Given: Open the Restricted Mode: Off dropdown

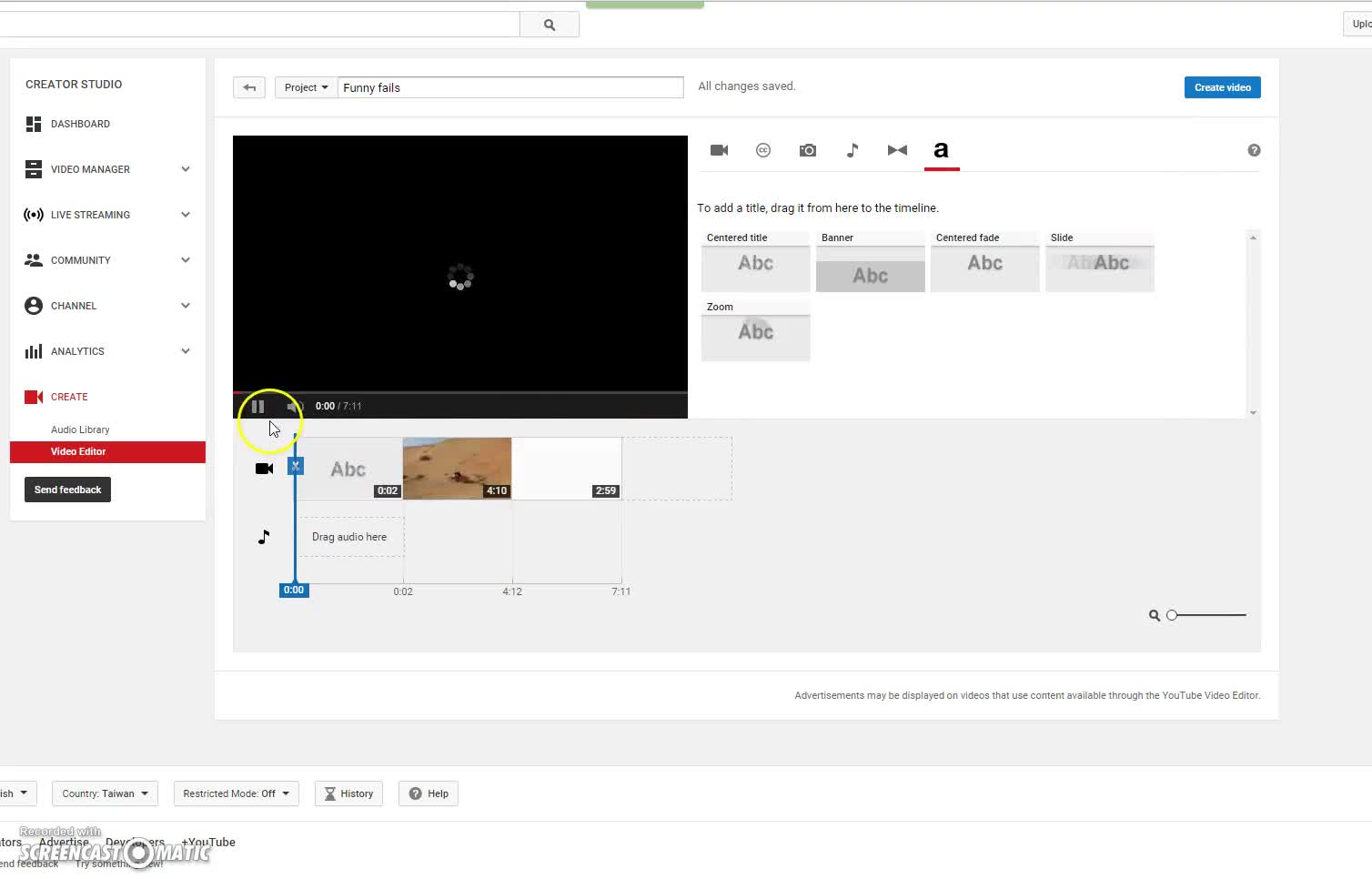Looking at the screenshot, I should (x=236, y=793).
